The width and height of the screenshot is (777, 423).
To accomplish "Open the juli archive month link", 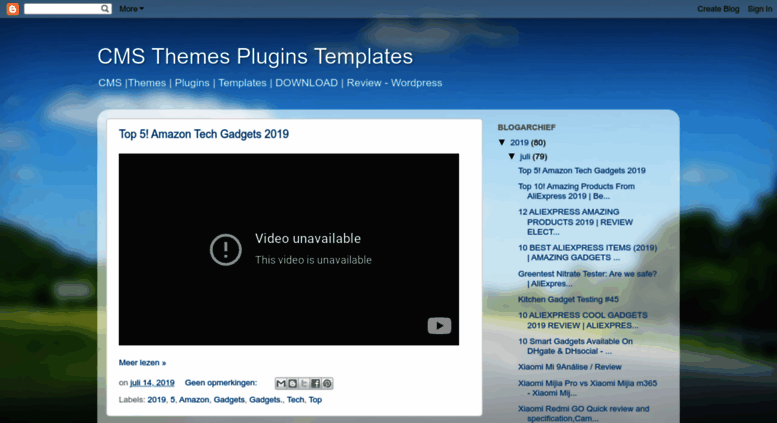I will 525,157.
